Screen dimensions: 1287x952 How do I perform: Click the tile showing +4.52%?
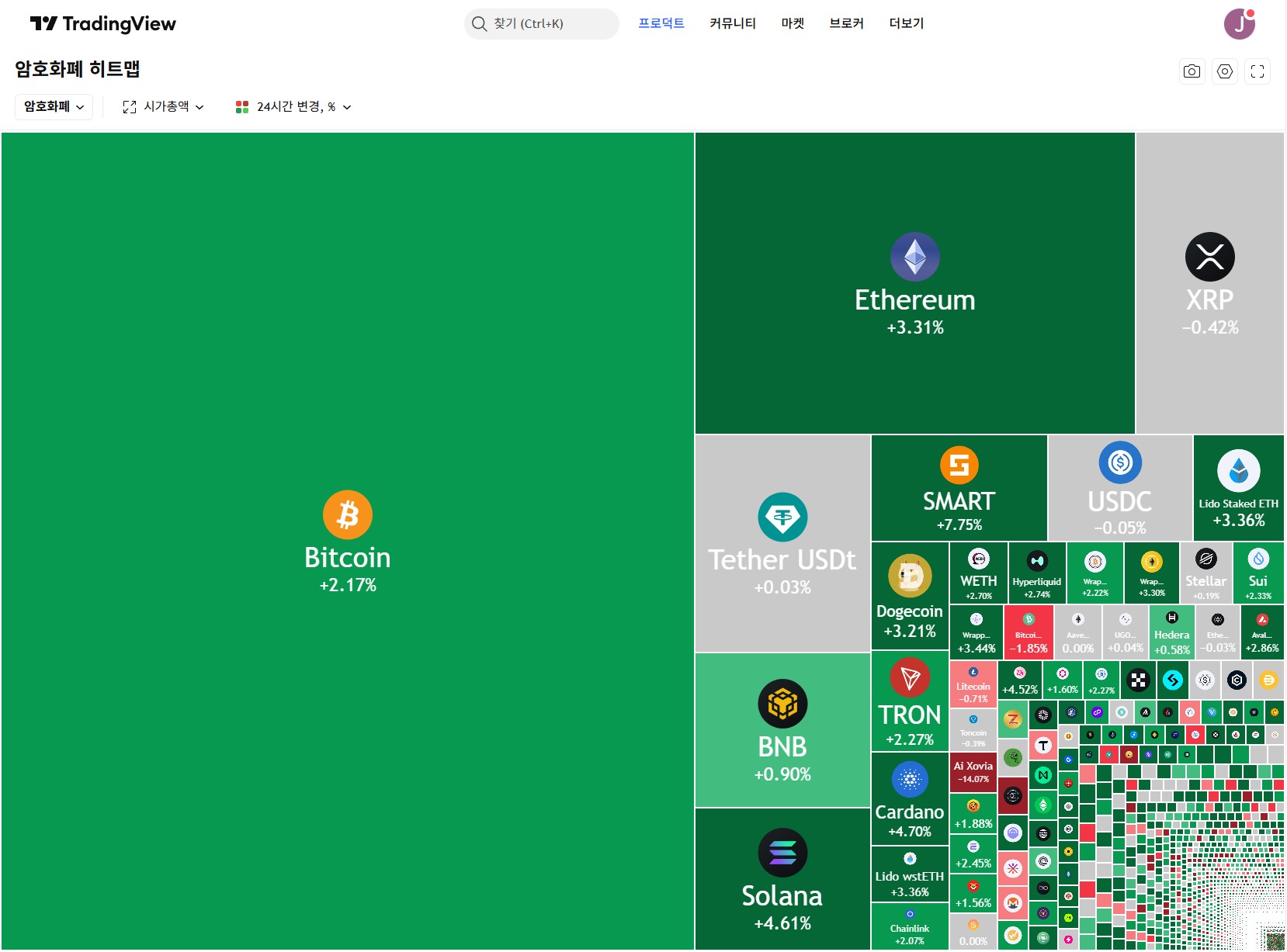1020,680
